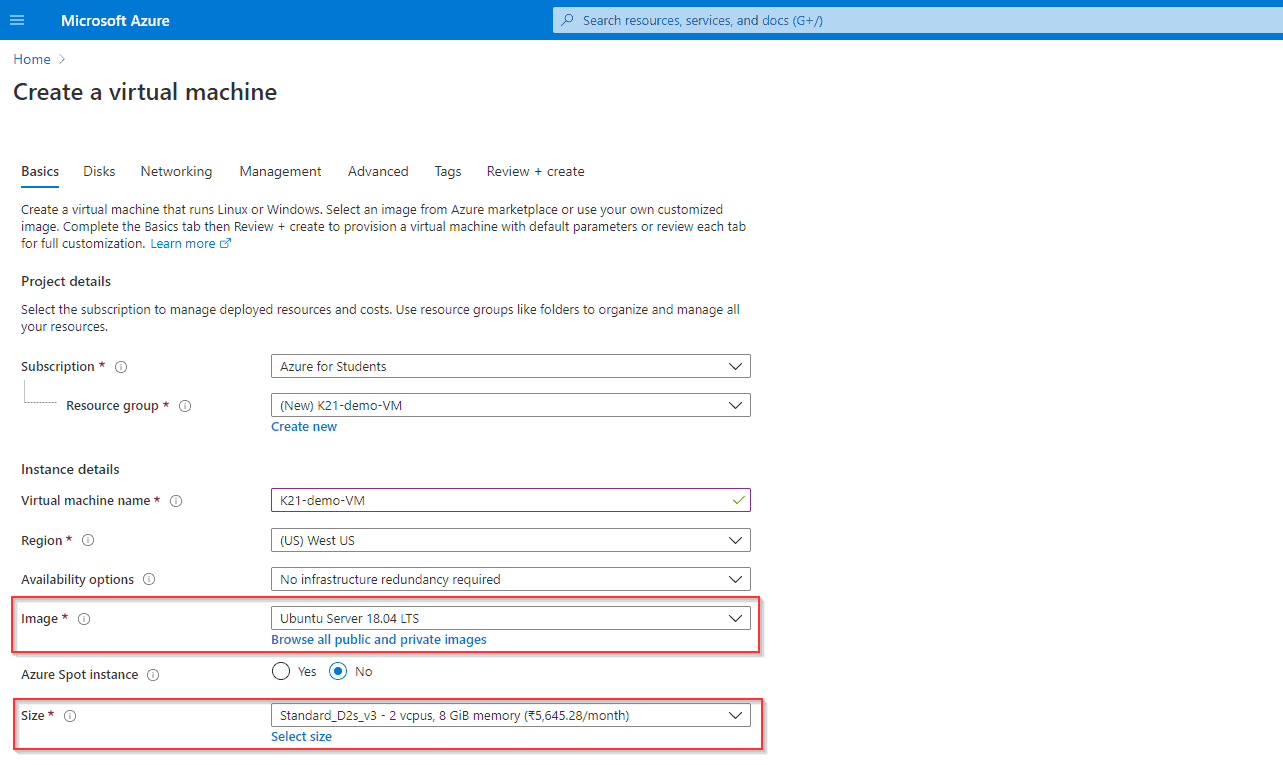The image size is (1283, 765).
Task: Click the info icon beside Region
Action: tap(87, 539)
